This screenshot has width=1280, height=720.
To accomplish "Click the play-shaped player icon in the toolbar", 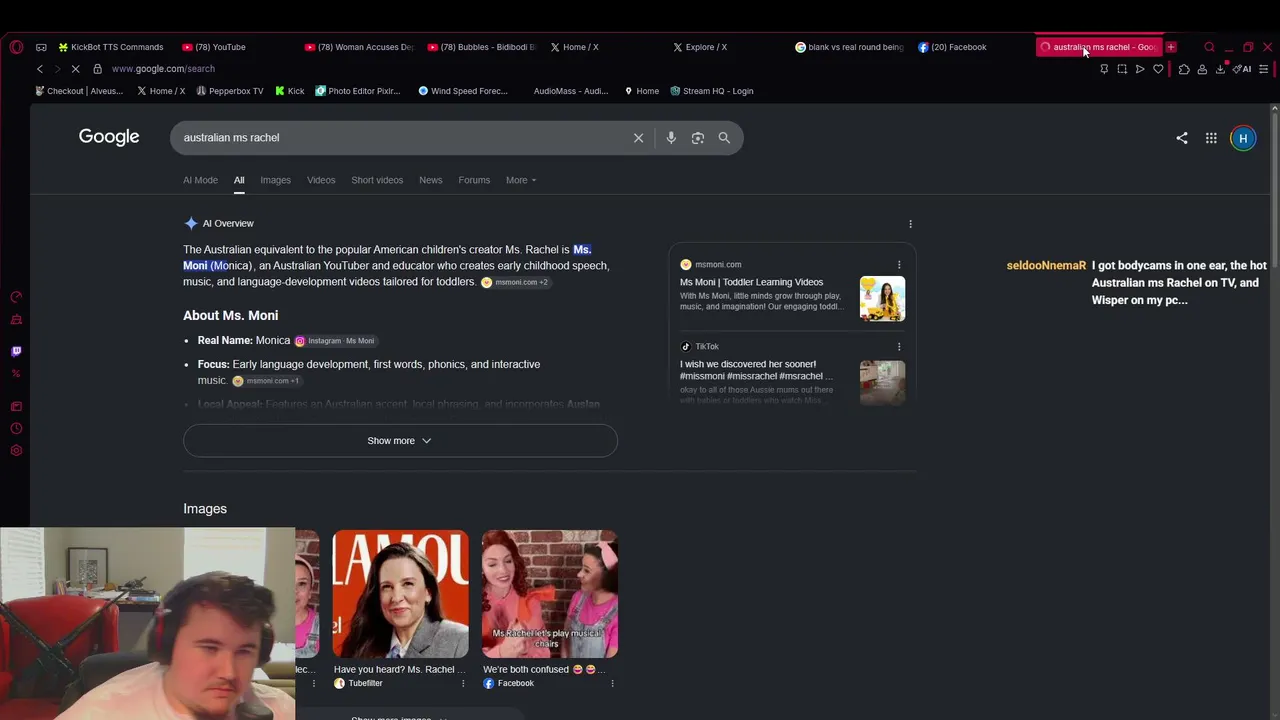I will [1140, 69].
